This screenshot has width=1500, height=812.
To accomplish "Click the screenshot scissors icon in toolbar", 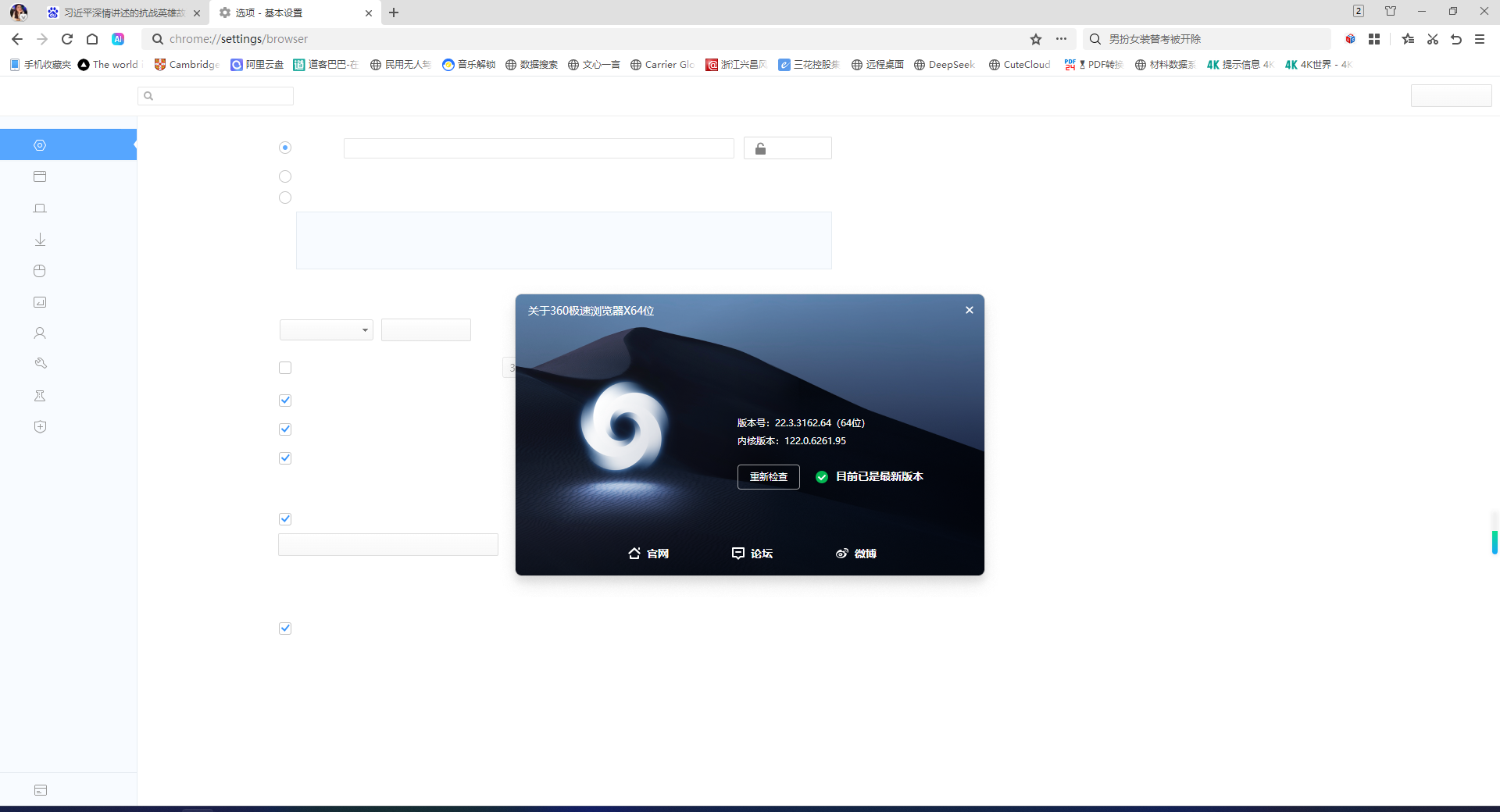I will coord(1432,39).
